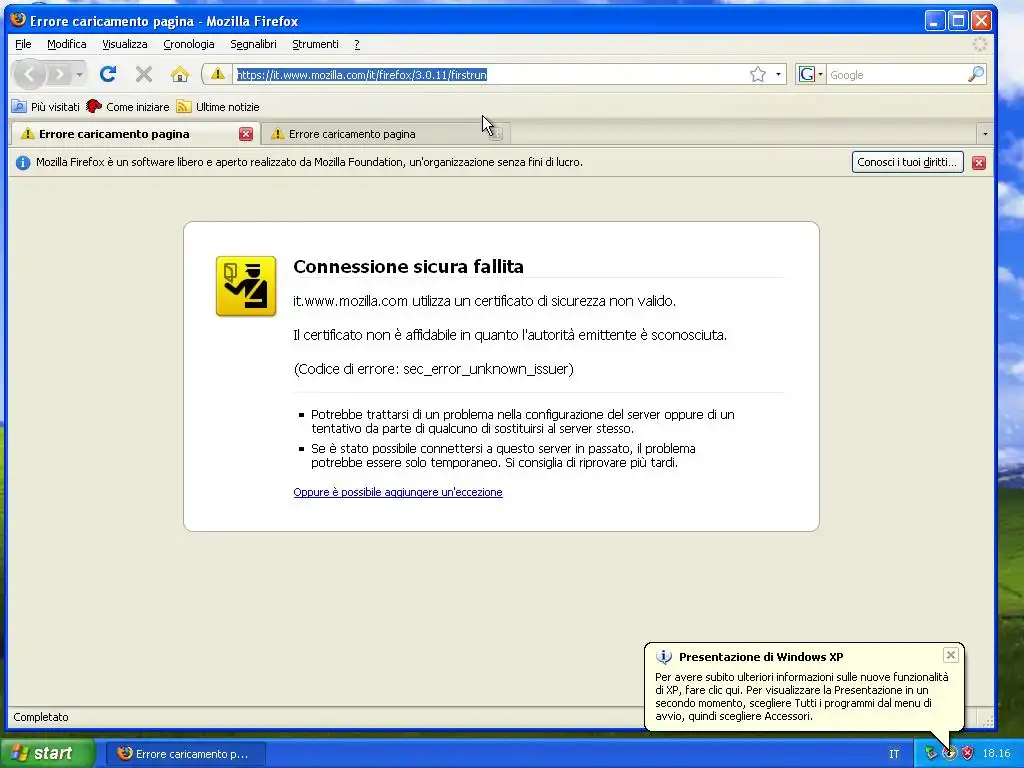
Task: Click the Windows XP tour tray icon
Action: 949,753
